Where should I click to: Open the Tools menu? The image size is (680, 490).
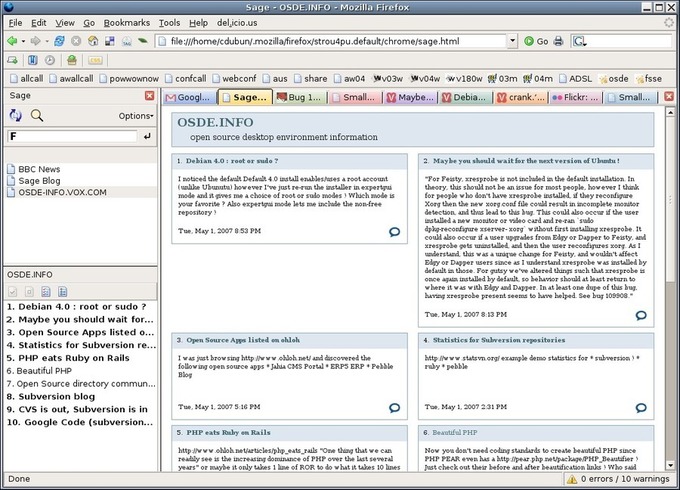click(x=169, y=23)
